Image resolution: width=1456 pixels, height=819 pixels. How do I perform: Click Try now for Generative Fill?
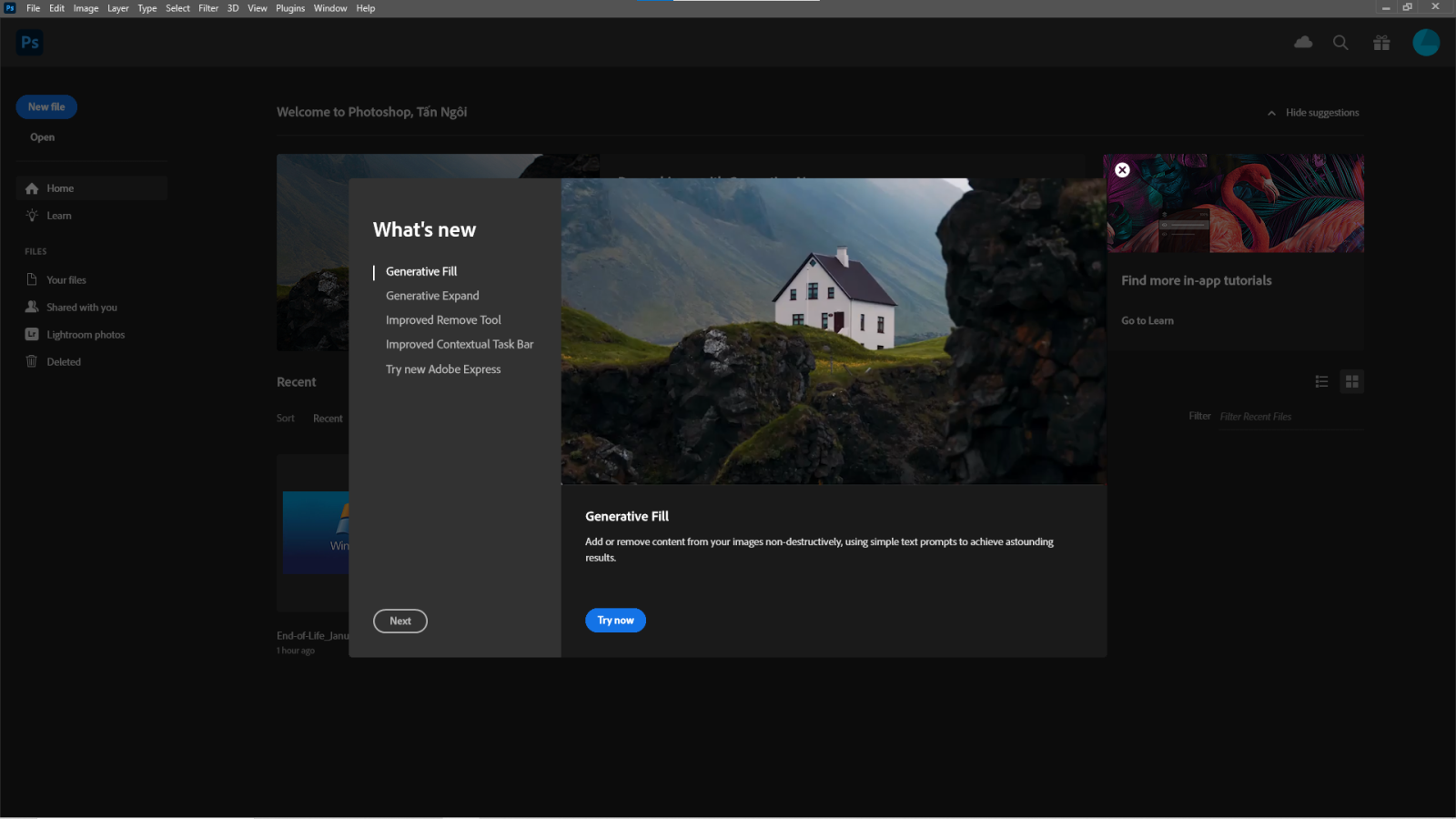click(x=615, y=620)
